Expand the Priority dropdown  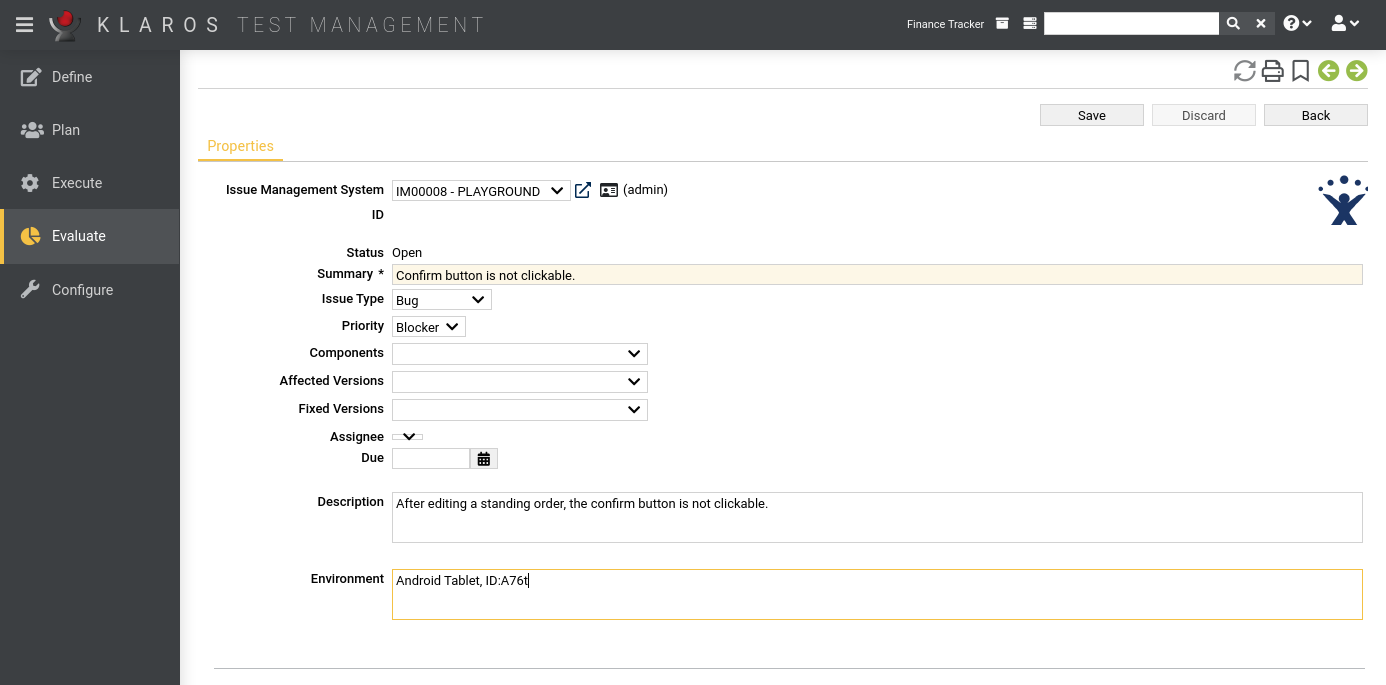[428, 327]
